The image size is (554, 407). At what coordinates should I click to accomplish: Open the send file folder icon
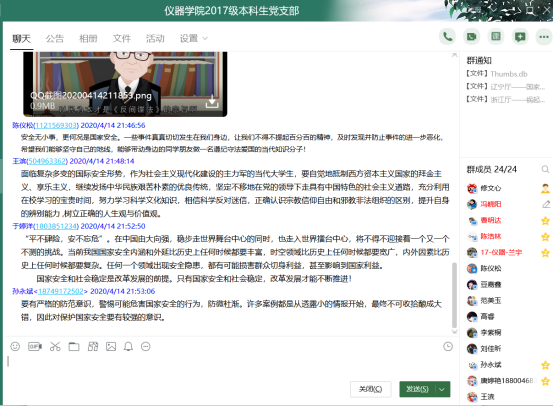tap(74, 347)
